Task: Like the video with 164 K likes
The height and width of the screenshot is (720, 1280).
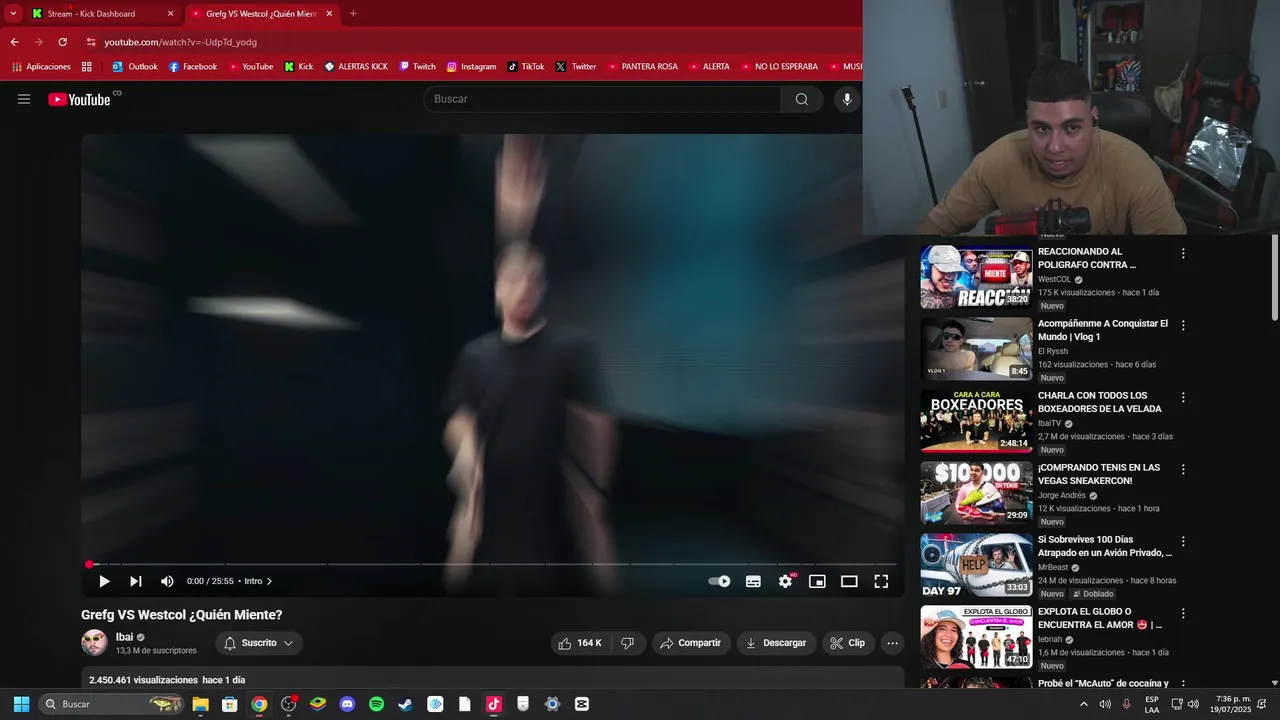Action: (579, 643)
